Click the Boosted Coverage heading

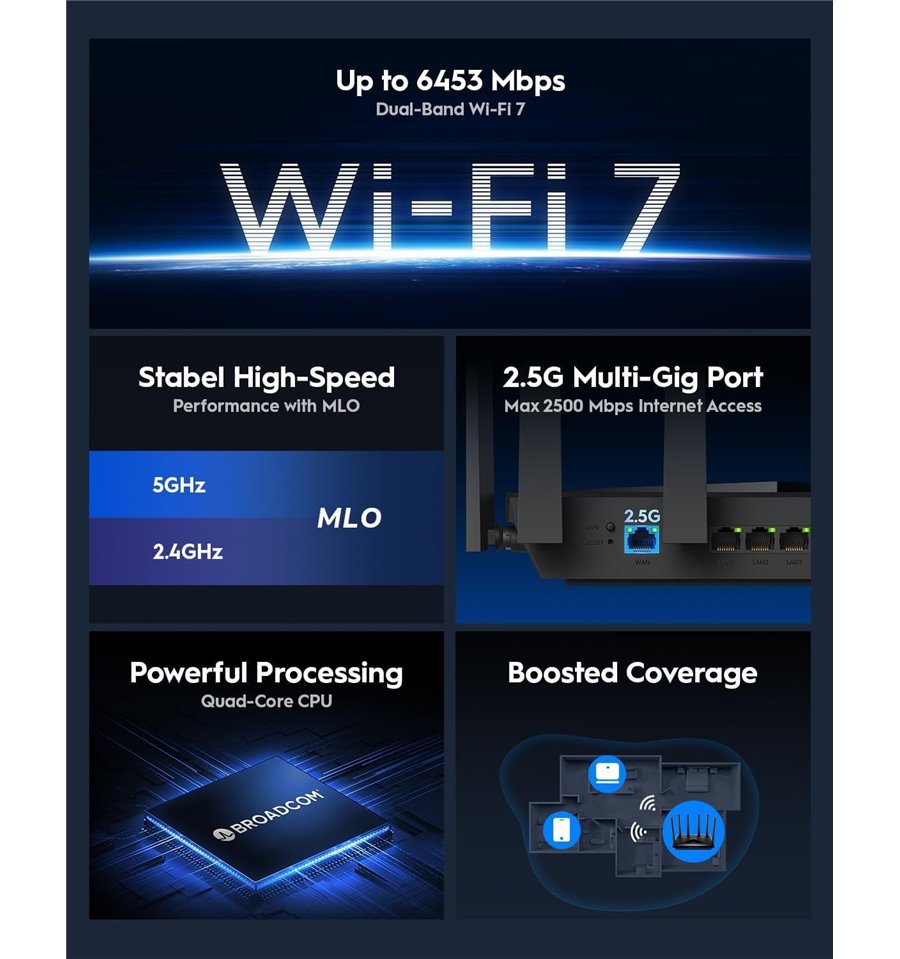(x=633, y=673)
